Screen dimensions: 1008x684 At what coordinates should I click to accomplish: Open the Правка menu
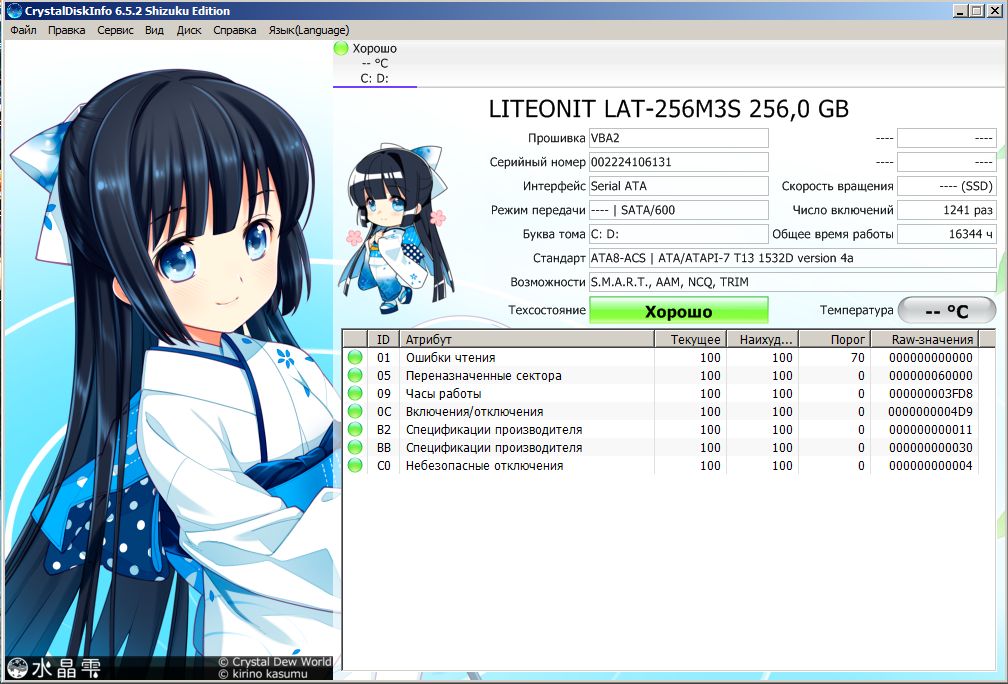(66, 30)
